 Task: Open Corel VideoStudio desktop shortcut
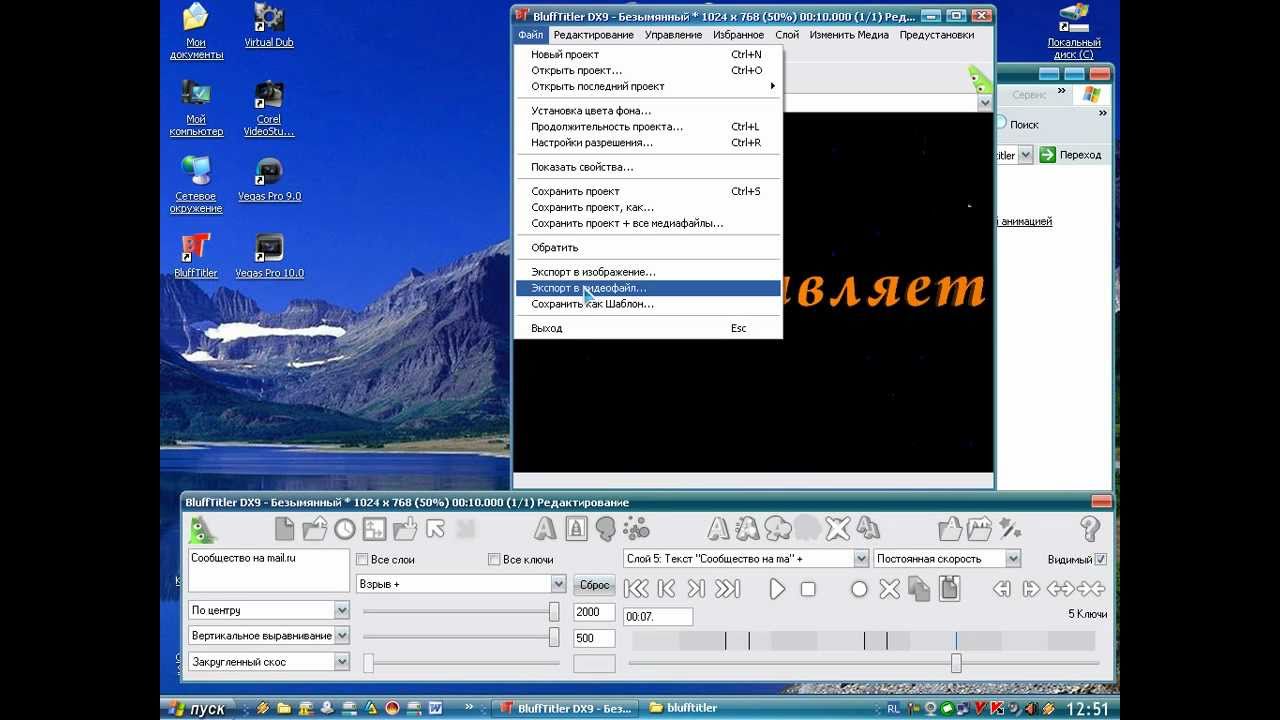(269, 109)
